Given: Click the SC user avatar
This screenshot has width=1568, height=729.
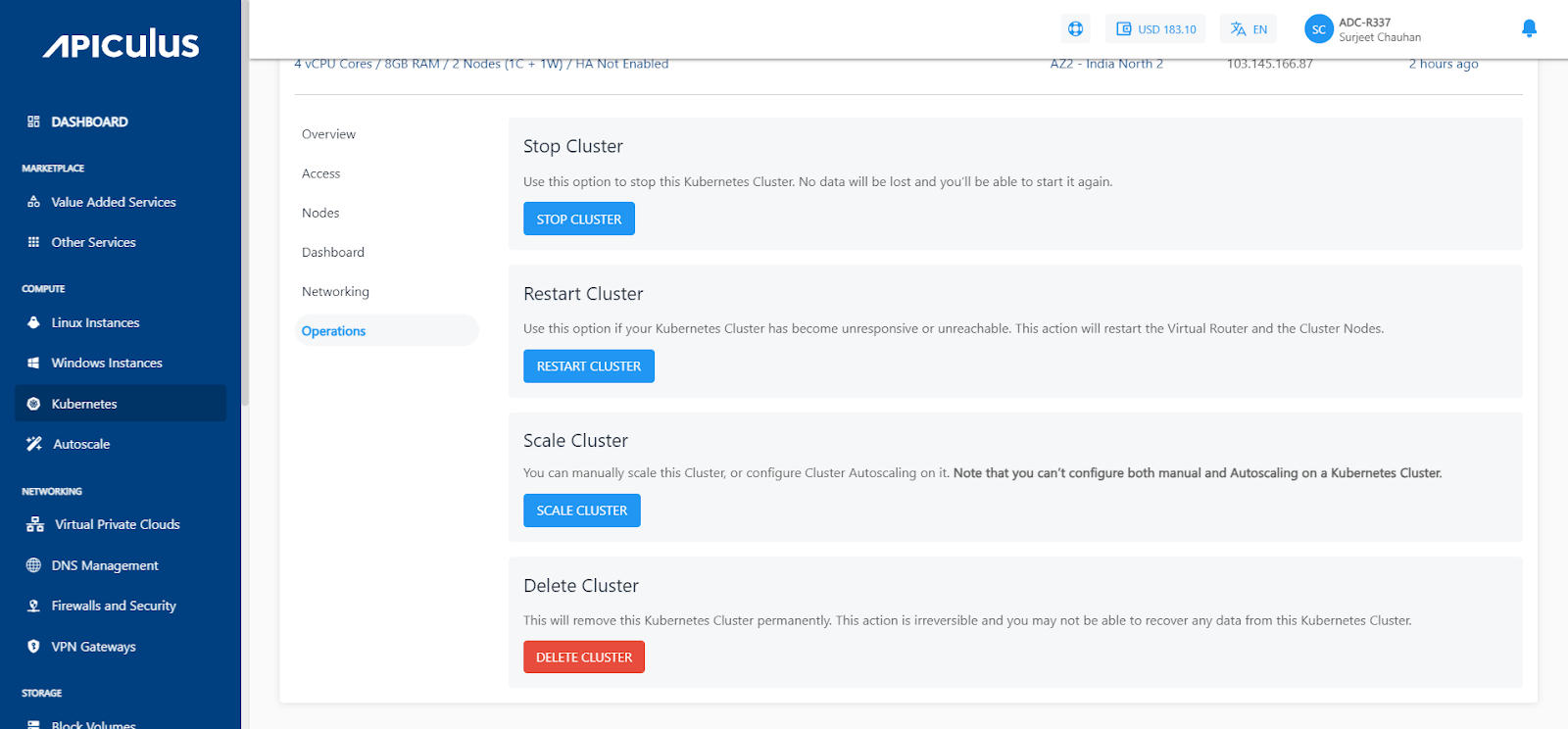Looking at the screenshot, I should 1319,29.
